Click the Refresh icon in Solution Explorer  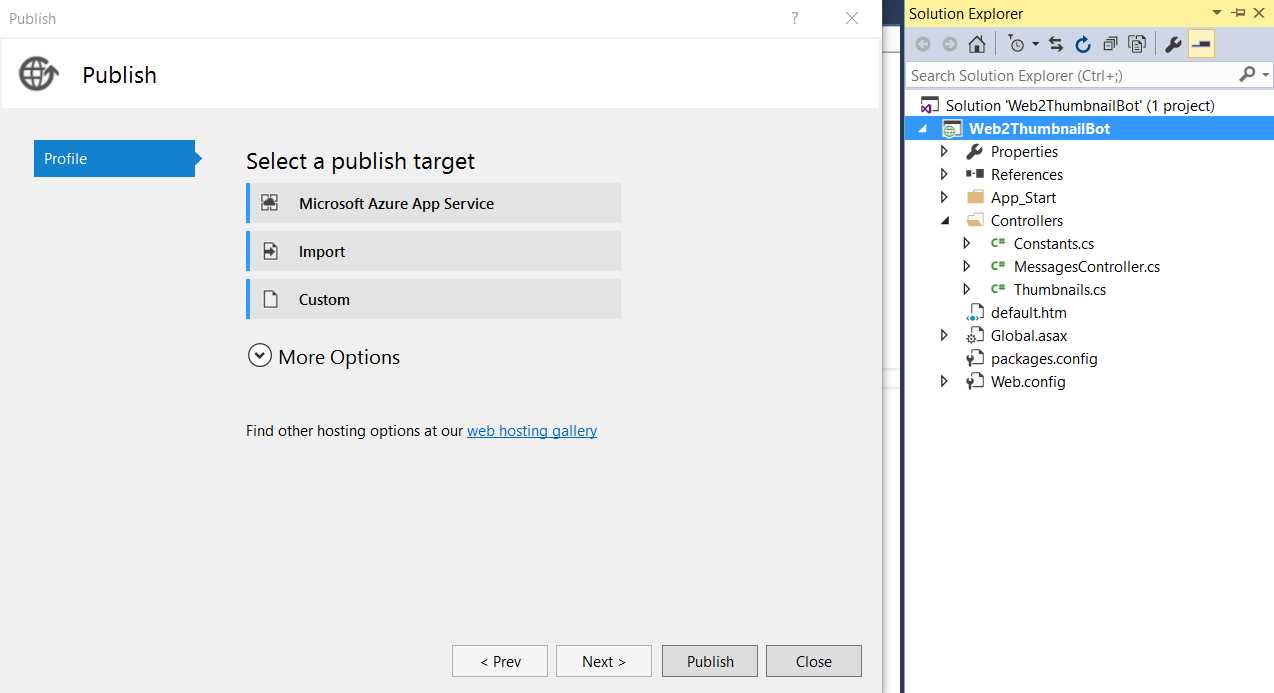(x=1083, y=43)
